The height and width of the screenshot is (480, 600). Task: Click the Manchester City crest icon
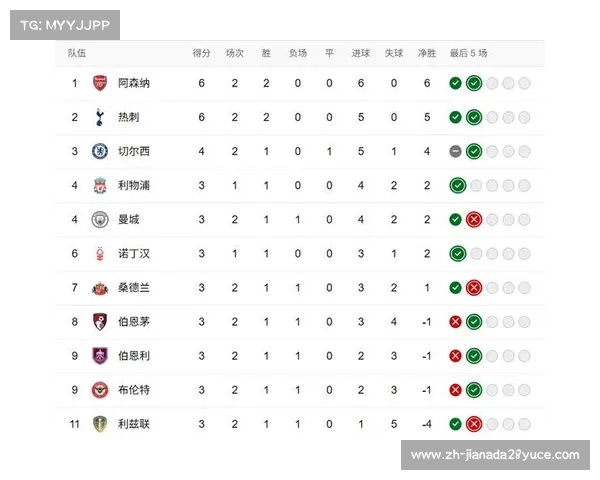coord(99,219)
